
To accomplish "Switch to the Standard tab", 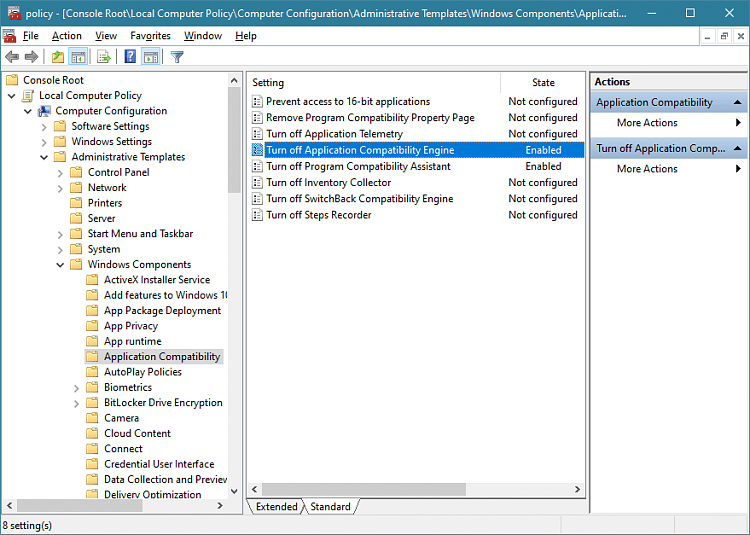I will pyautogui.click(x=330, y=507).
